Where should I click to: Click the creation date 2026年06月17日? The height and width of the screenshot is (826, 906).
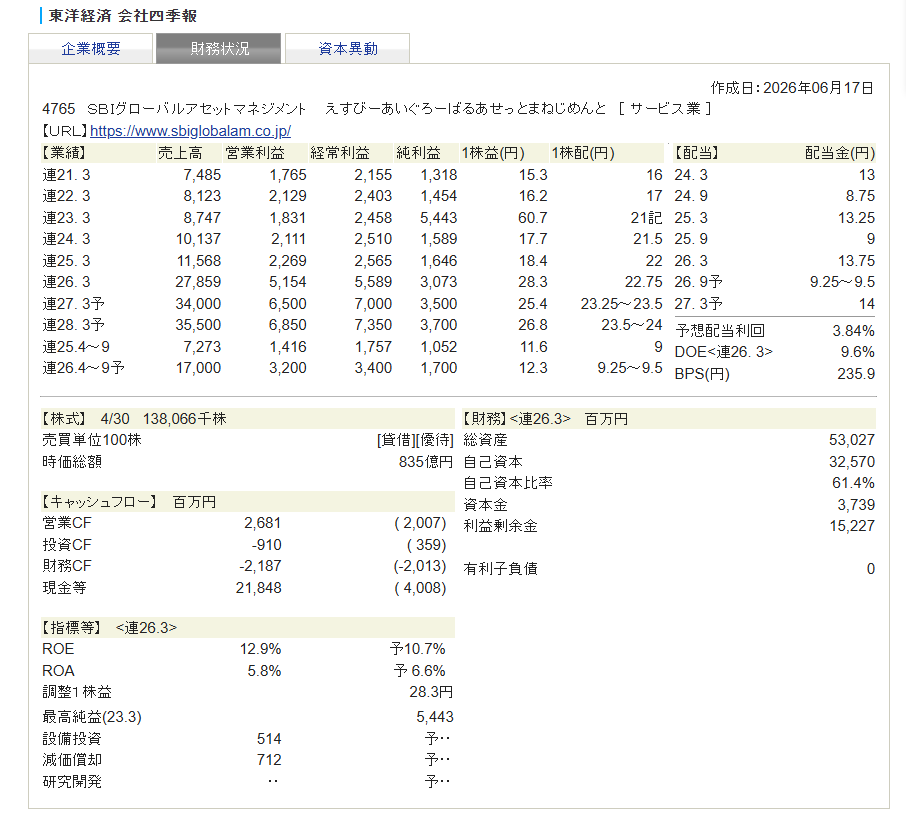[x=818, y=88]
